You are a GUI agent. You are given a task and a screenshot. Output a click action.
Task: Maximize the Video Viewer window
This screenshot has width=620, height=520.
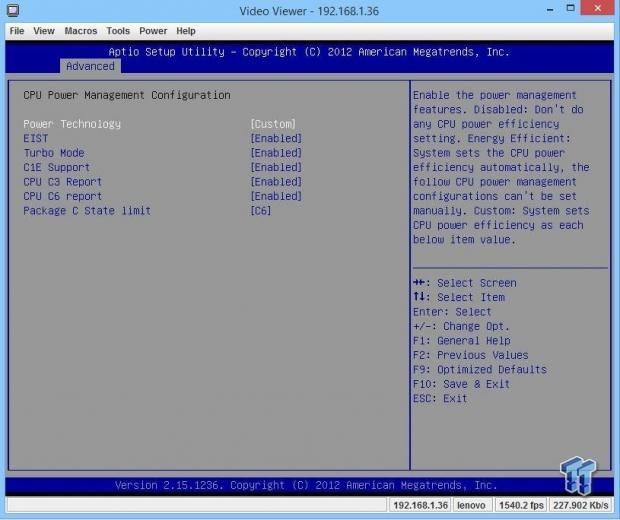(571, 8)
